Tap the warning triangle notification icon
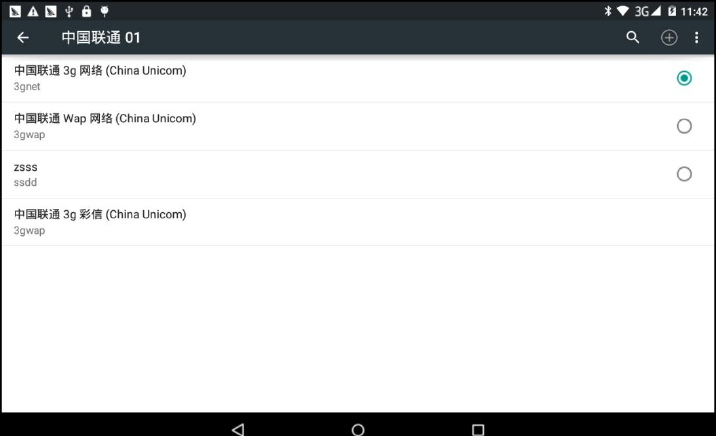Image resolution: width=716 pixels, height=436 pixels. pyautogui.click(x=33, y=11)
